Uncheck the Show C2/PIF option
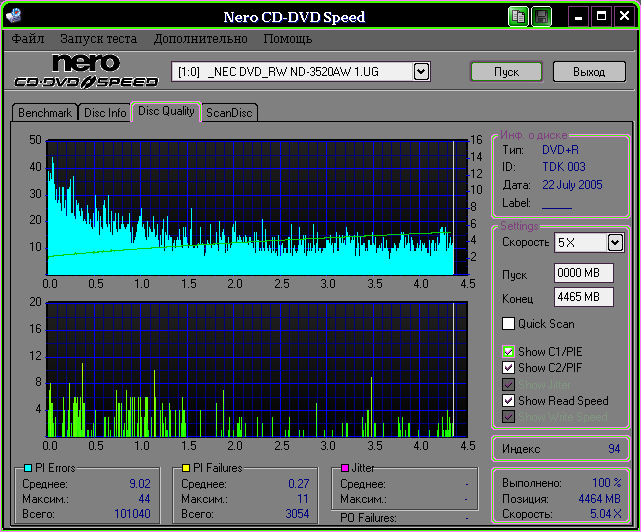This screenshot has width=641, height=532. coord(509,368)
